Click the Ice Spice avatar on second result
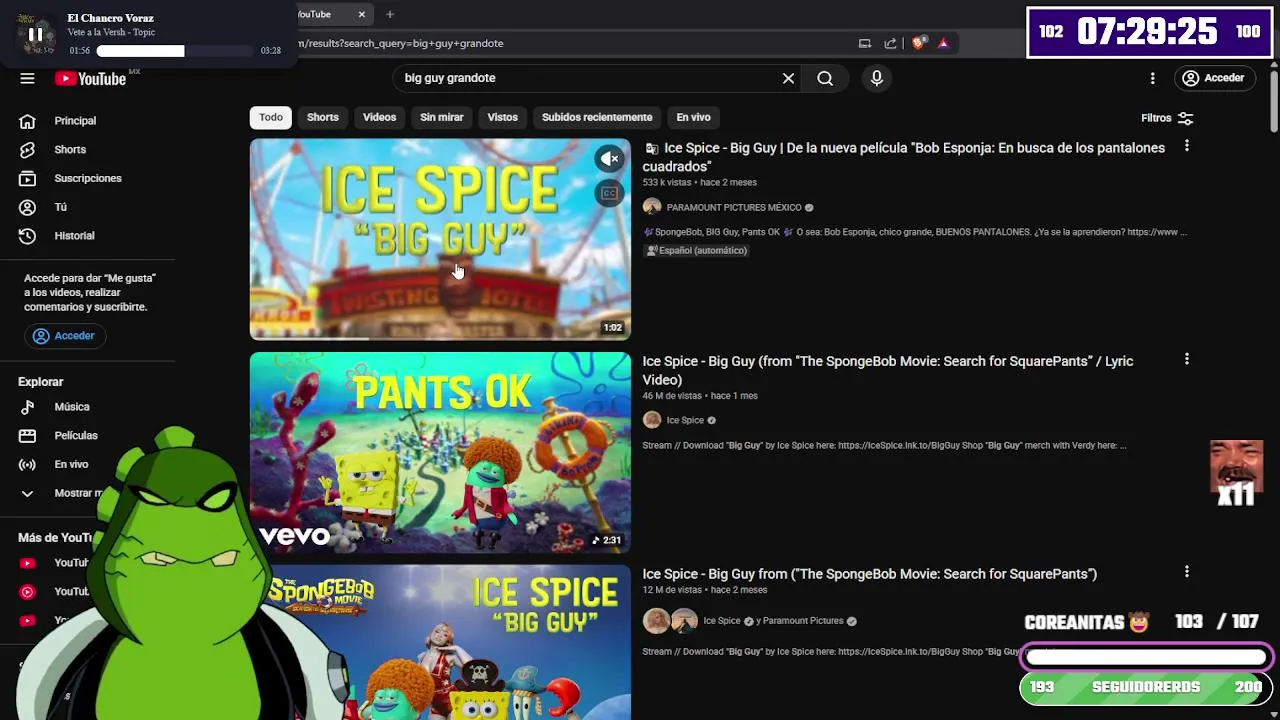The width and height of the screenshot is (1280, 720). (652, 420)
